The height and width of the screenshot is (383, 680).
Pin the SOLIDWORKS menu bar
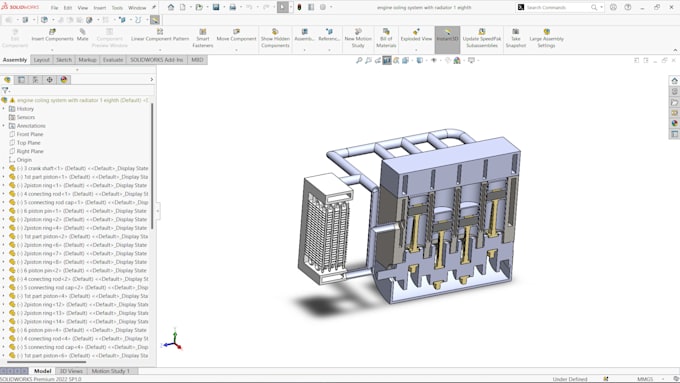(x=154, y=7)
